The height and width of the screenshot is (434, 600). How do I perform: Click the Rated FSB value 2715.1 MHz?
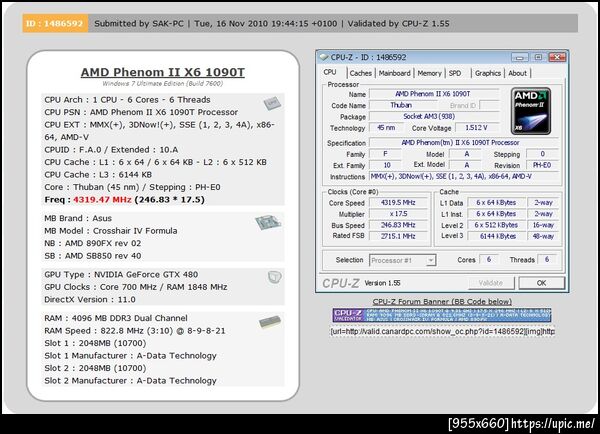pos(398,236)
